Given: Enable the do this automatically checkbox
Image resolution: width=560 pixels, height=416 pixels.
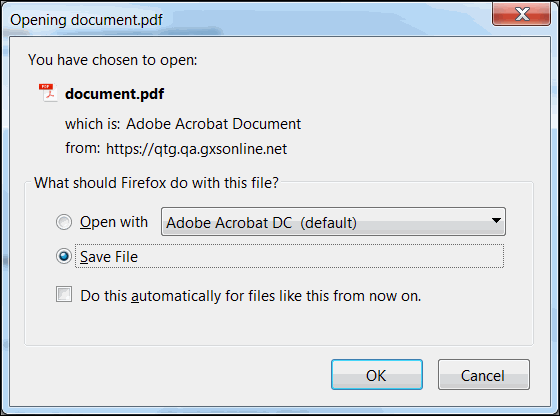Looking at the screenshot, I should 64,295.
